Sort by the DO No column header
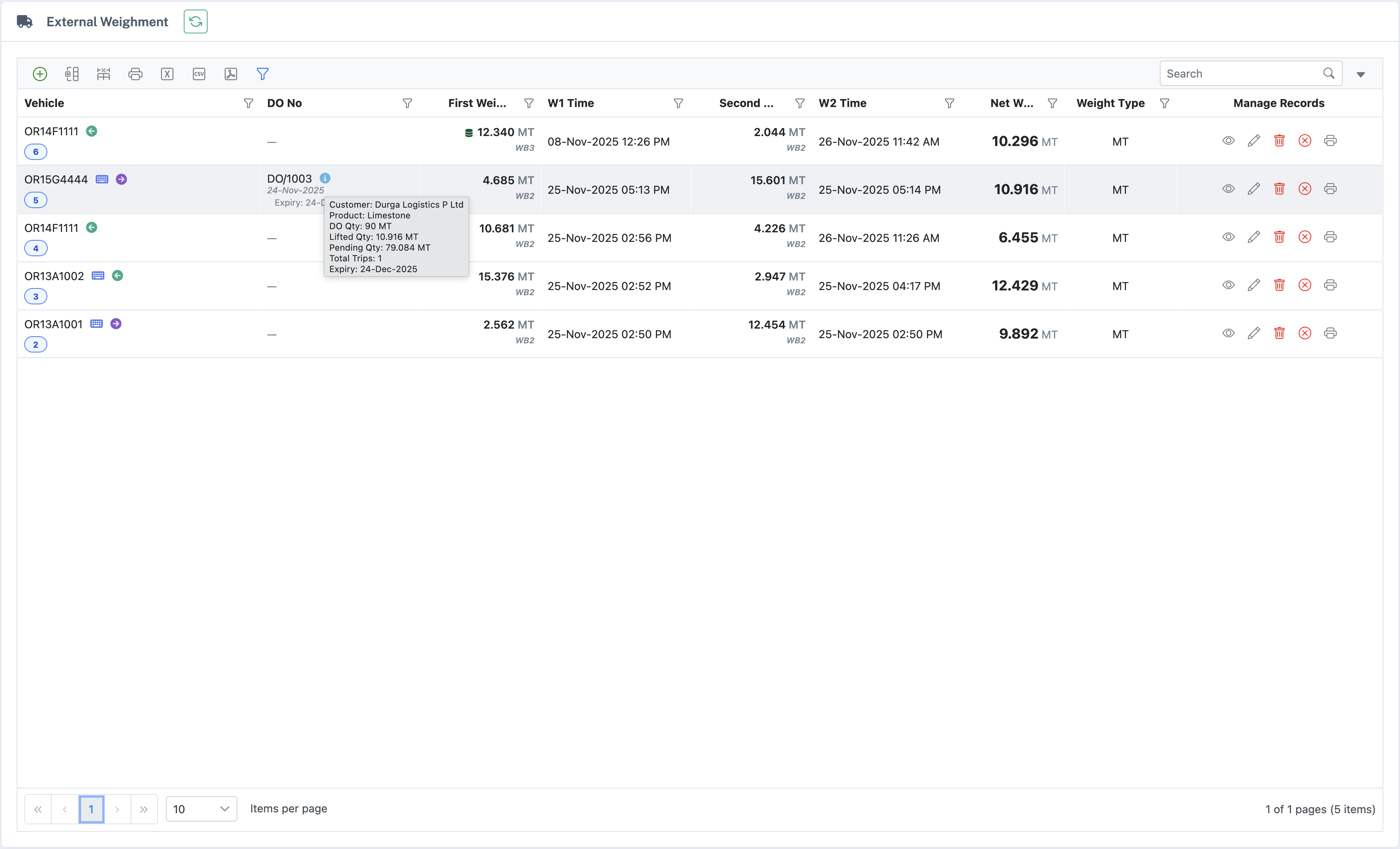The width and height of the screenshot is (1400, 849). [284, 103]
